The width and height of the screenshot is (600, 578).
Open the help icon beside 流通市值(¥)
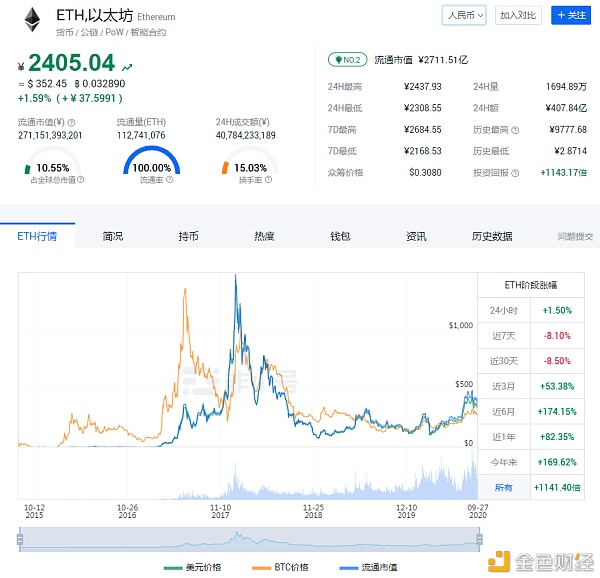[71, 123]
